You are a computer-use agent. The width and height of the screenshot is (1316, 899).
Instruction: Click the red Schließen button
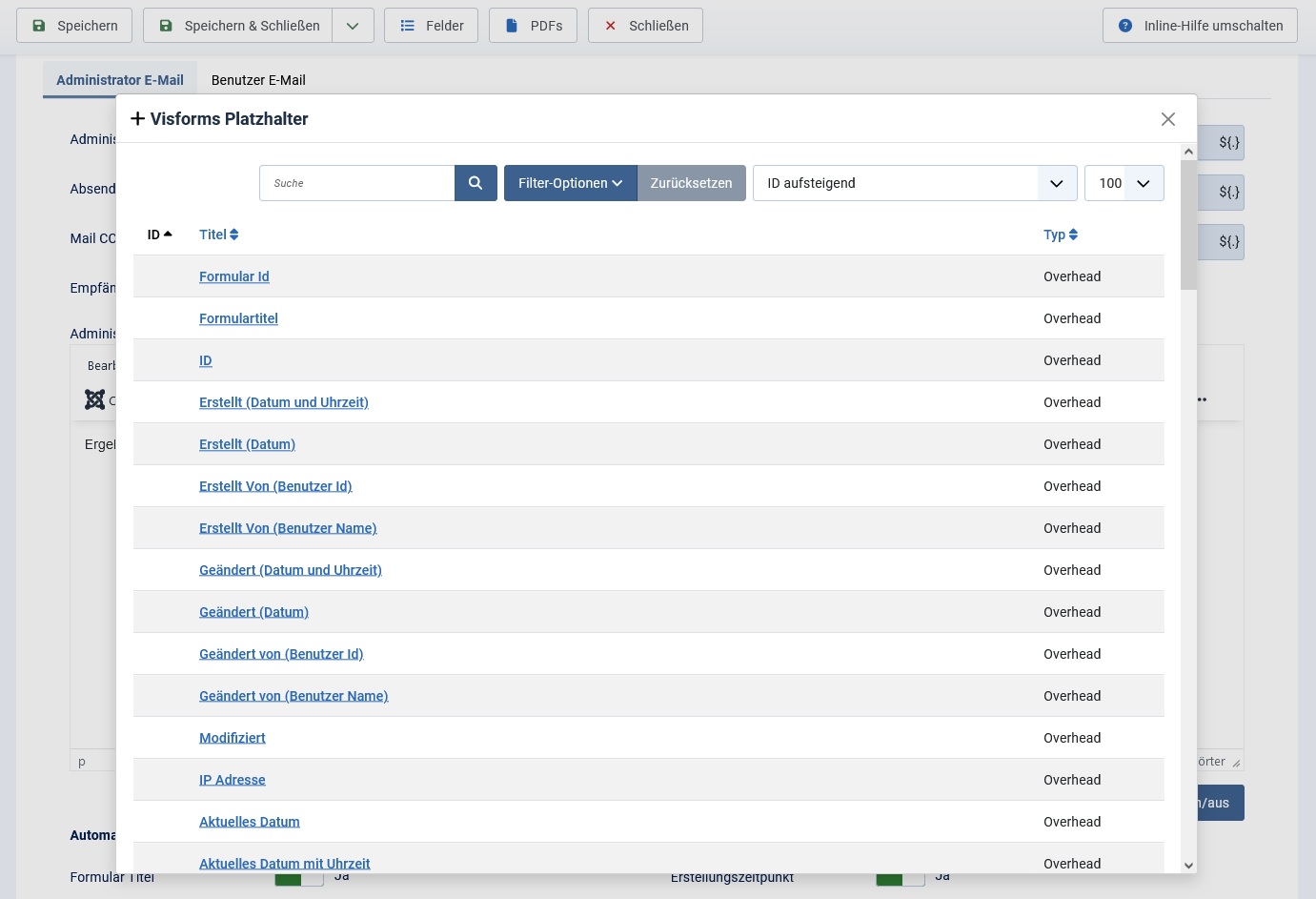coord(645,26)
